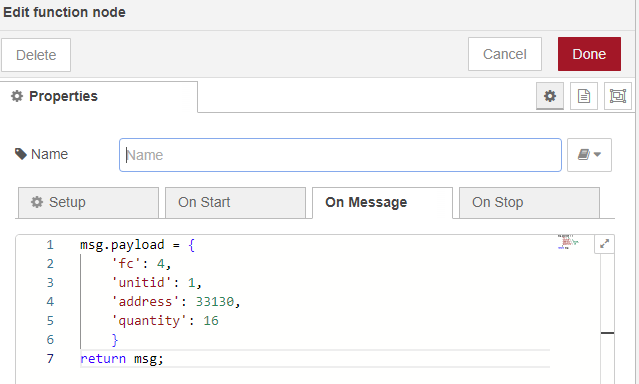Switch to the Setup tab
This screenshot has width=639, height=384.
tap(88, 203)
